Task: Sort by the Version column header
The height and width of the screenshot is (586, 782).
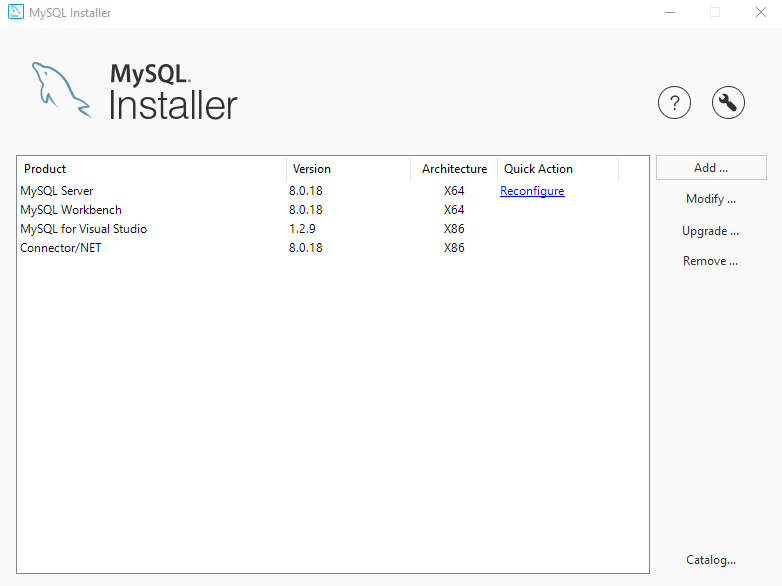Action: pyautogui.click(x=348, y=169)
